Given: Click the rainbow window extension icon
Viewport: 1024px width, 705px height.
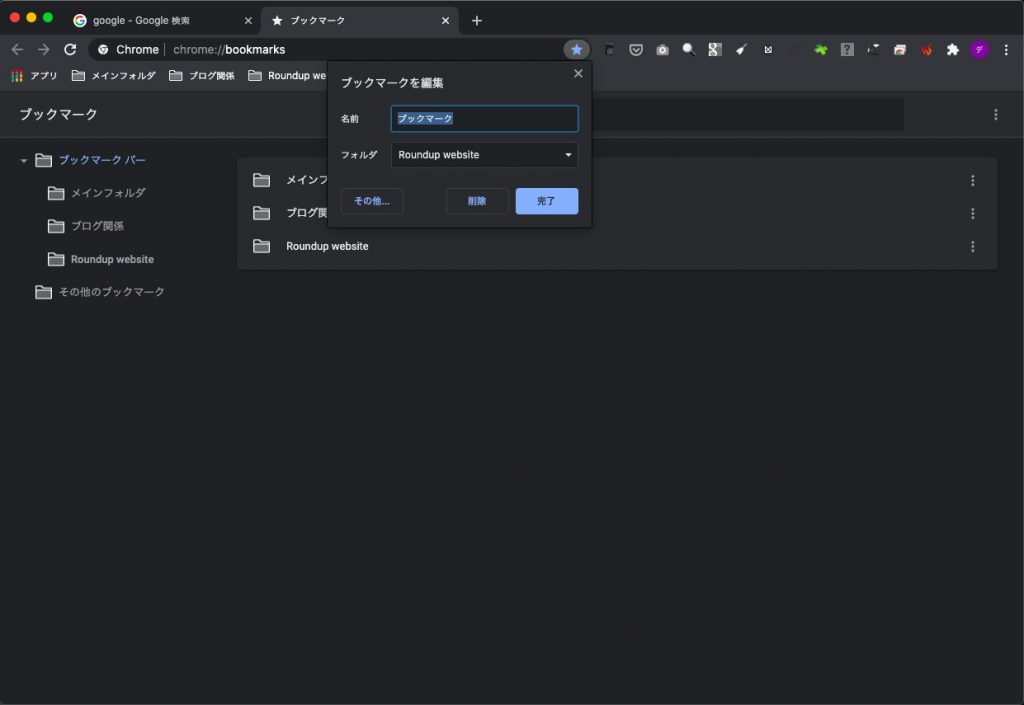Looking at the screenshot, I should (900, 50).
